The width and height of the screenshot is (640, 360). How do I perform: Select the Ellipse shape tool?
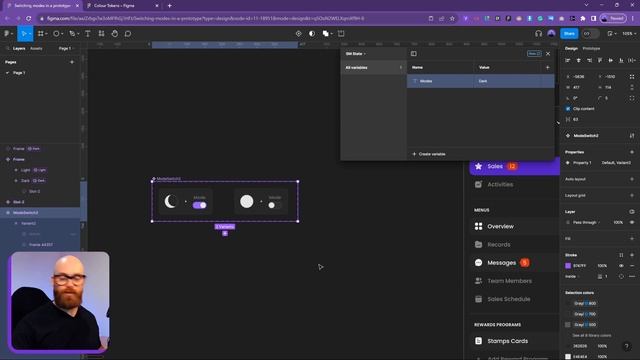coord(56,33)
